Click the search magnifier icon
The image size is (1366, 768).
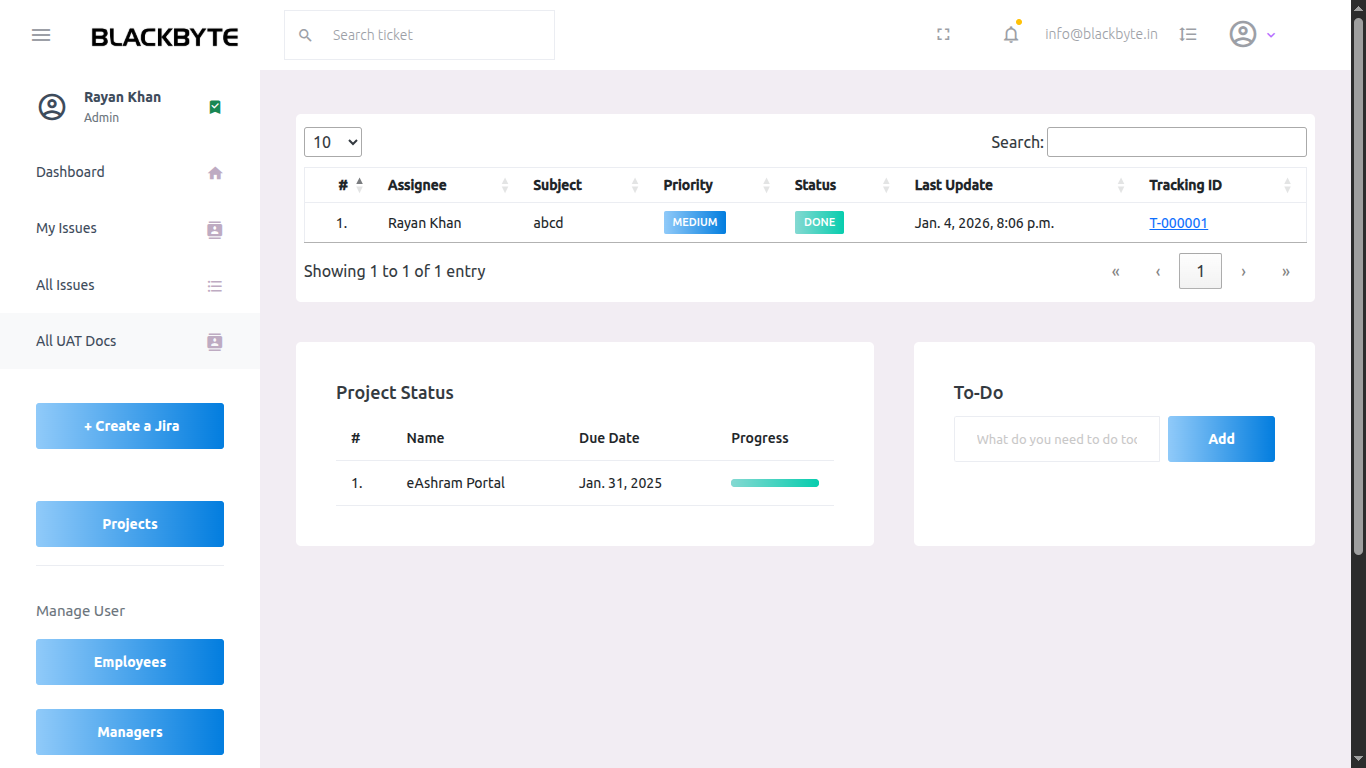click(x=306, y=35)
